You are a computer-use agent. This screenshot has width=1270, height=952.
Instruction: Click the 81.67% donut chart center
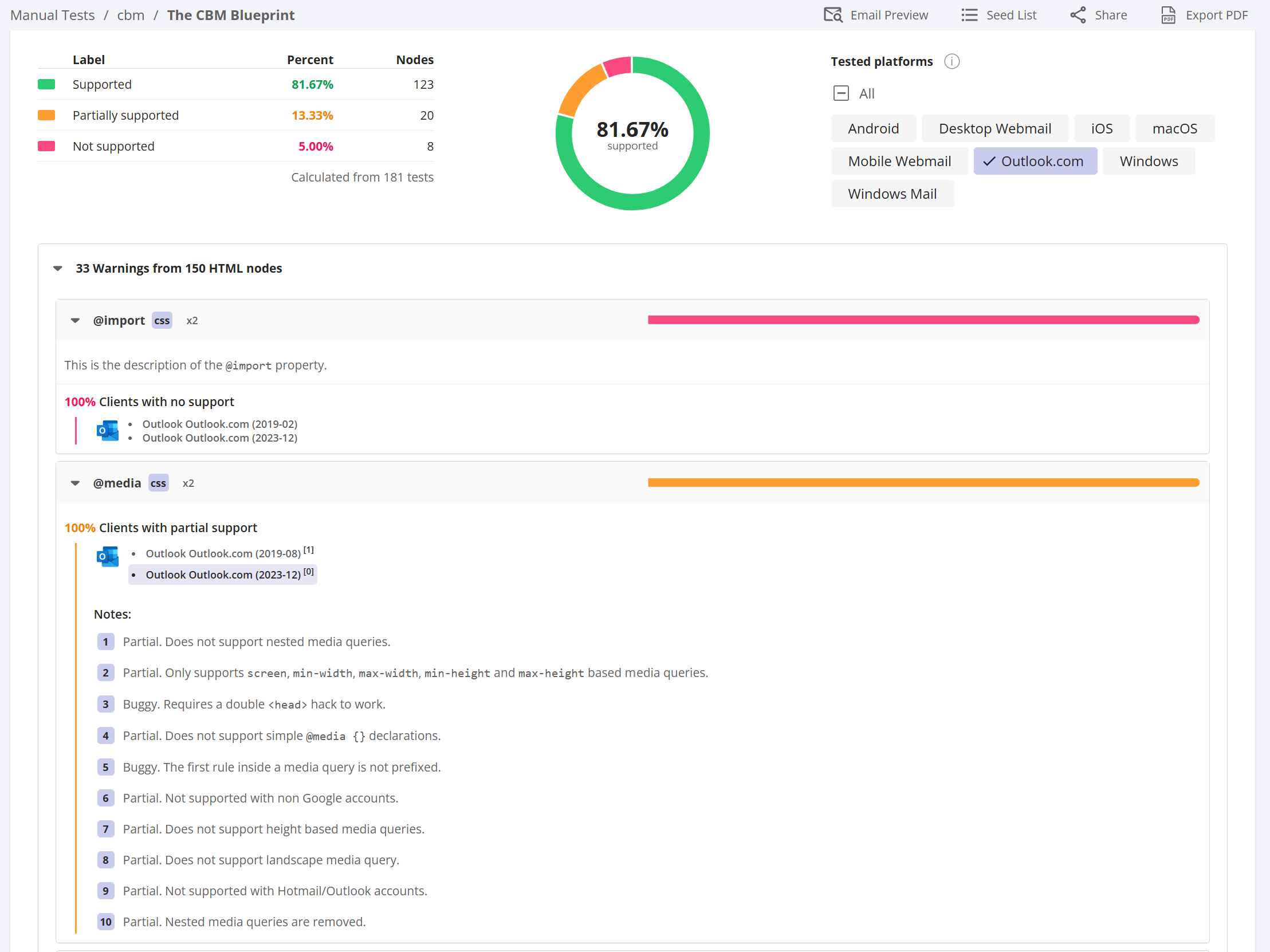(x=632, y=134)
